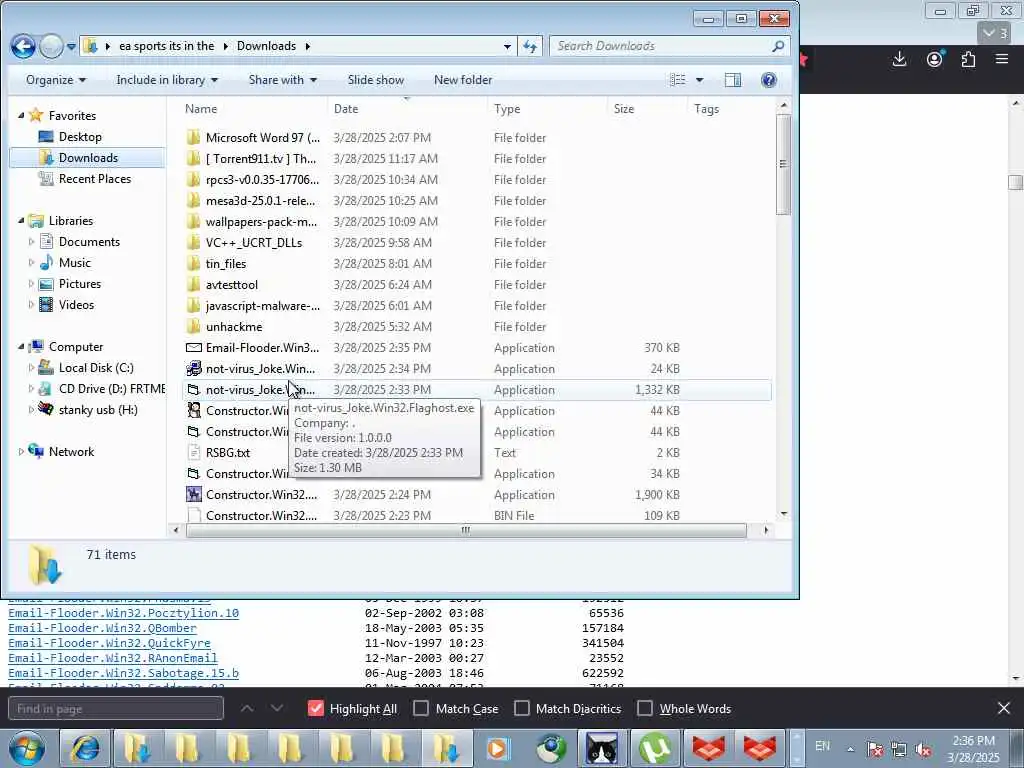Sort files by Name column
The image size is (1024, 768).
click(x=253, y=108)
